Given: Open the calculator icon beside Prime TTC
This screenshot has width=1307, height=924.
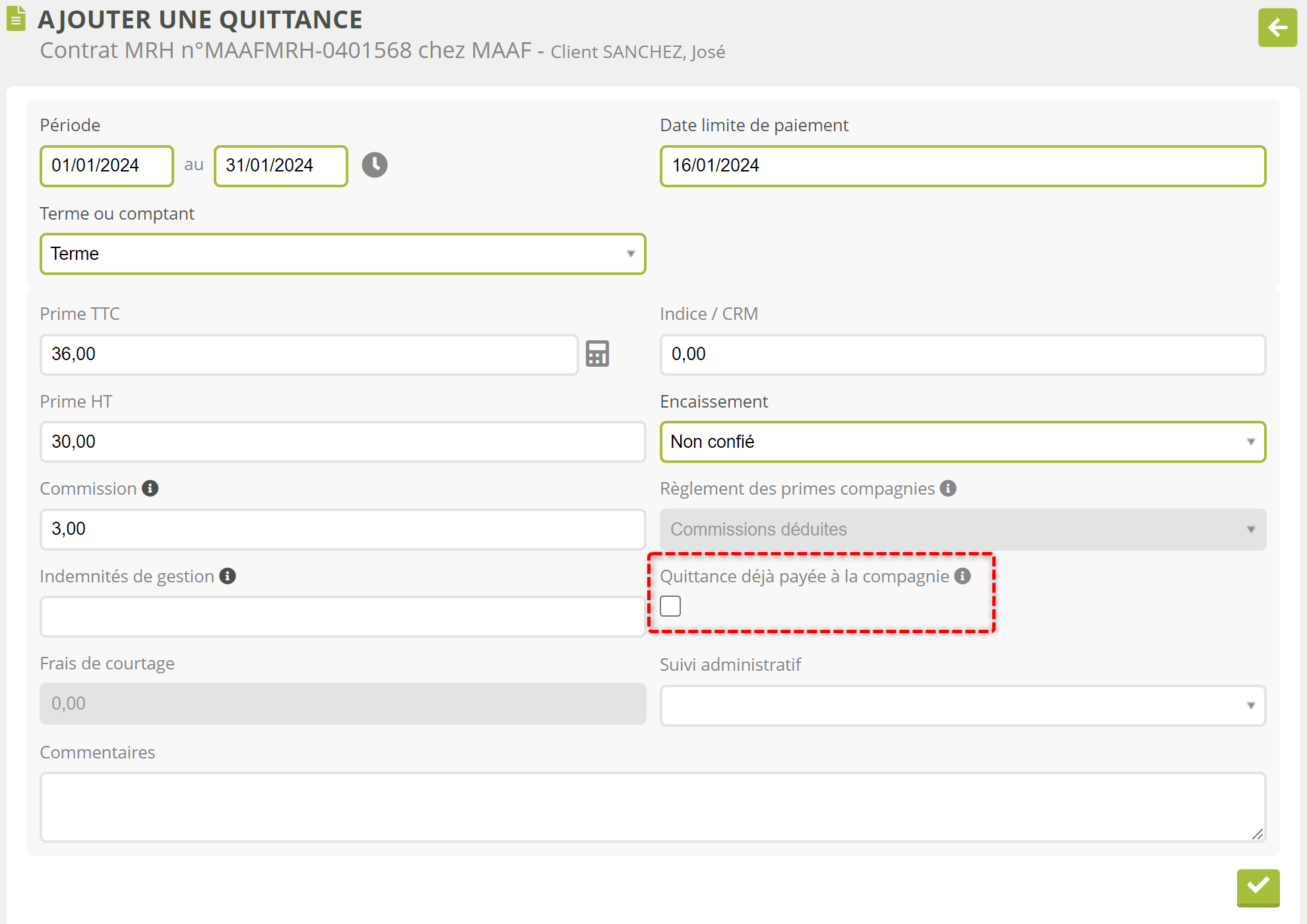Looking at the screenshot, I should coord(597,354).
